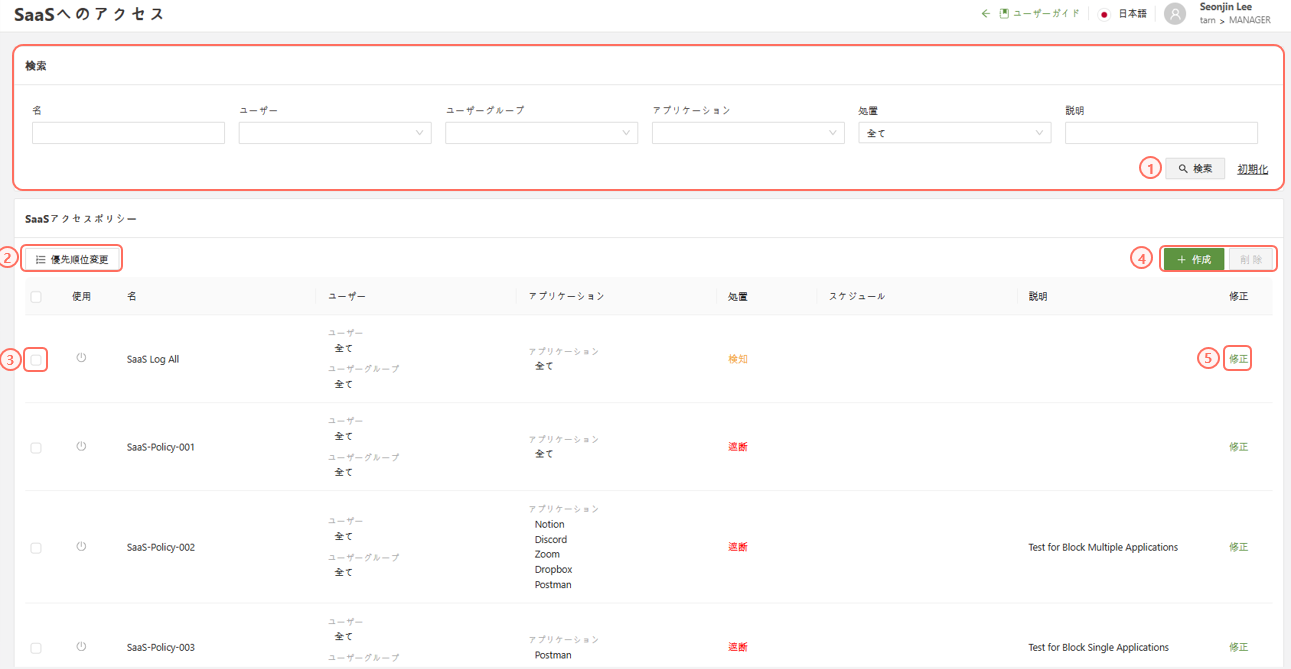Screen dimensions: 1291x669
Task: Open the ユーザーガイド user guide link
Action: pos(1040,14)
